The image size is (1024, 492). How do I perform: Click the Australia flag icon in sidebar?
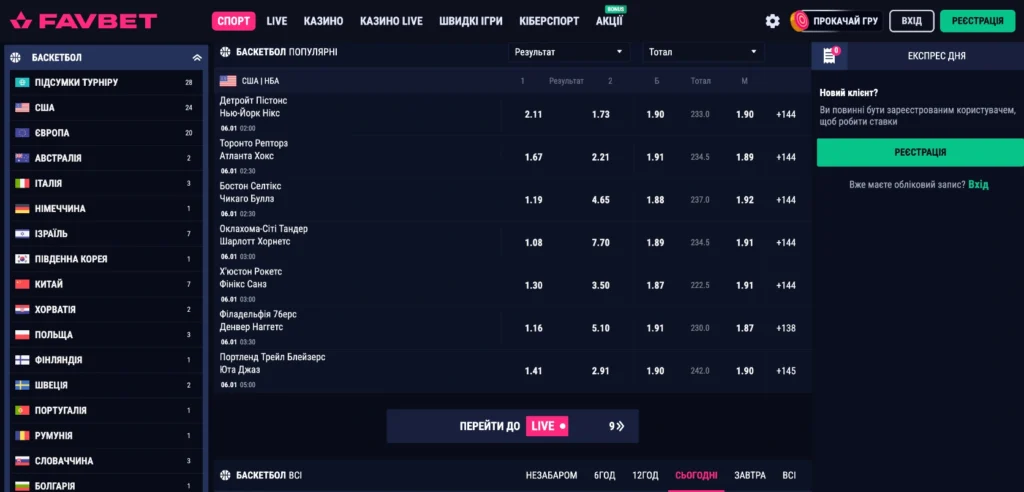(22, 158)
